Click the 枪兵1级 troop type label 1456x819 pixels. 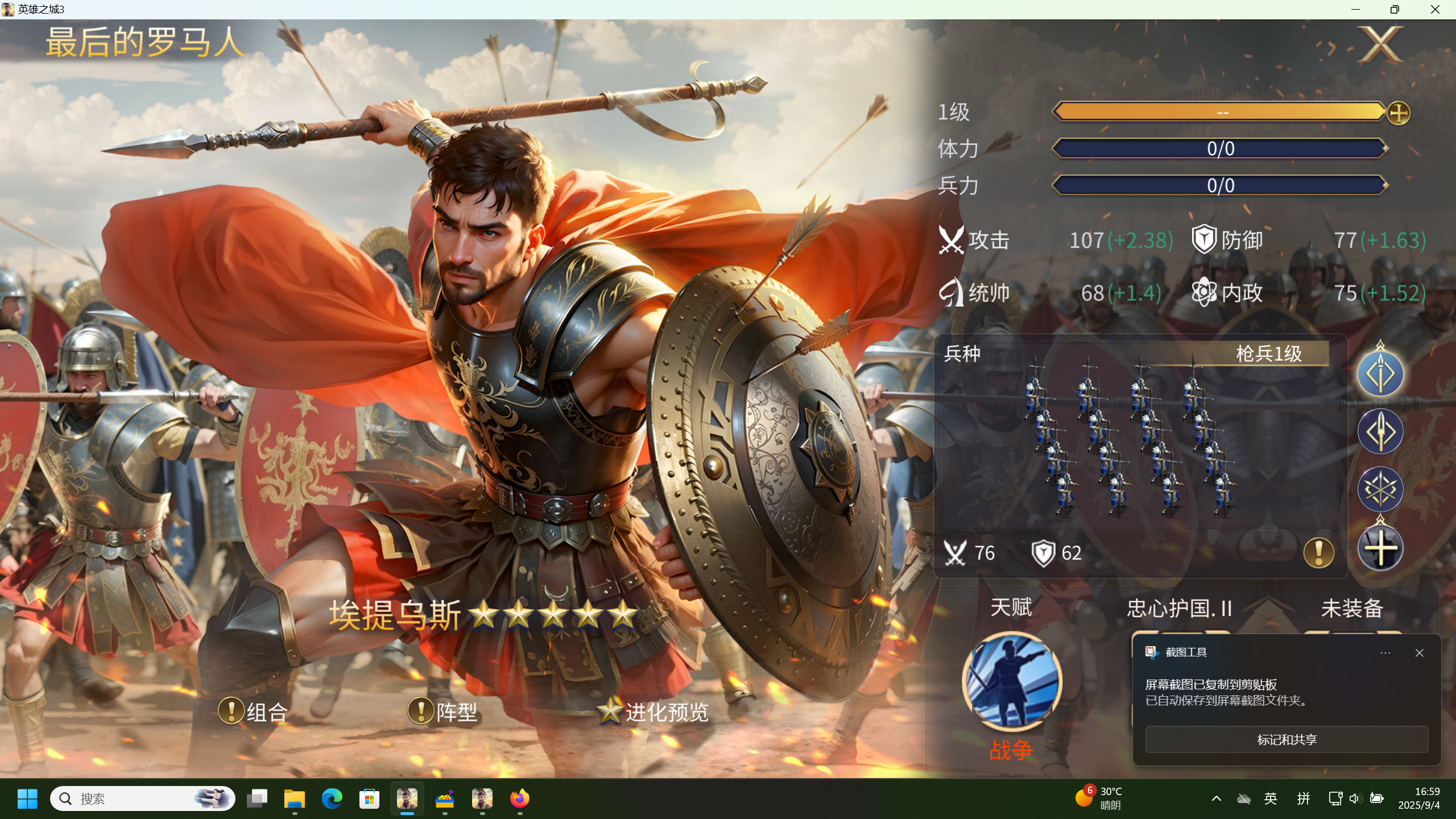1269,353
